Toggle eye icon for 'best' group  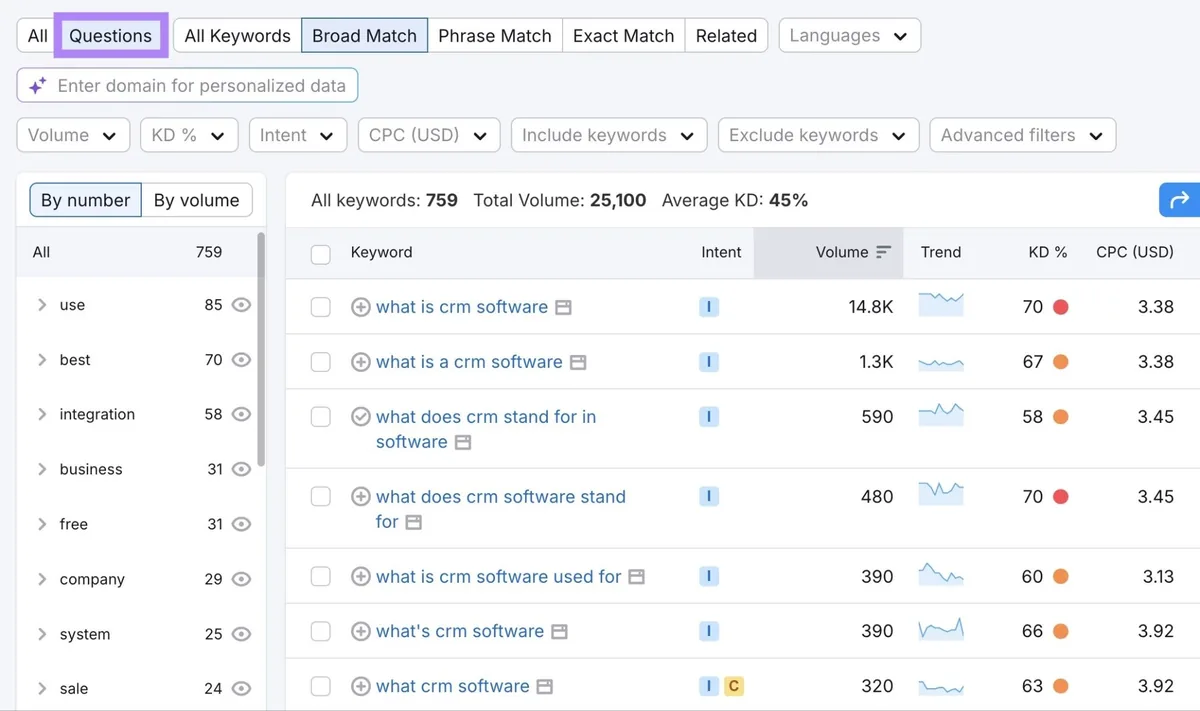pos(241,360)
